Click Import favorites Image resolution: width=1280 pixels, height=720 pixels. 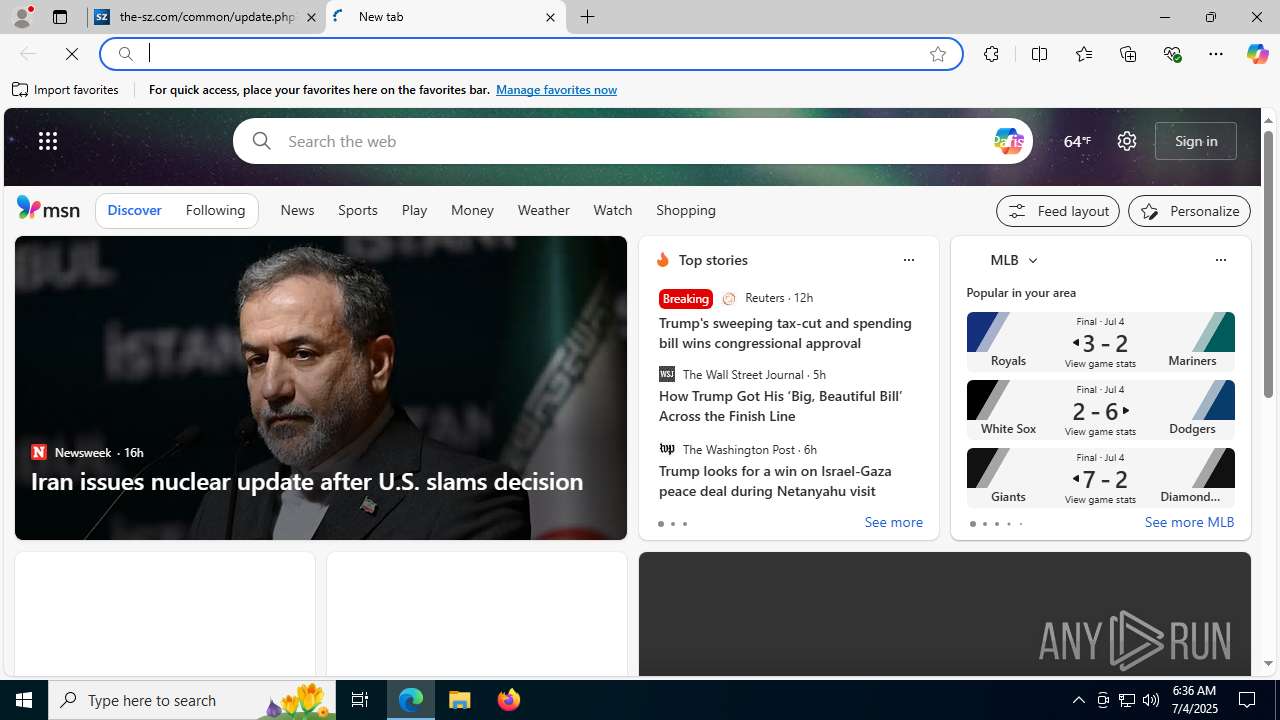(x=65, y=90)
